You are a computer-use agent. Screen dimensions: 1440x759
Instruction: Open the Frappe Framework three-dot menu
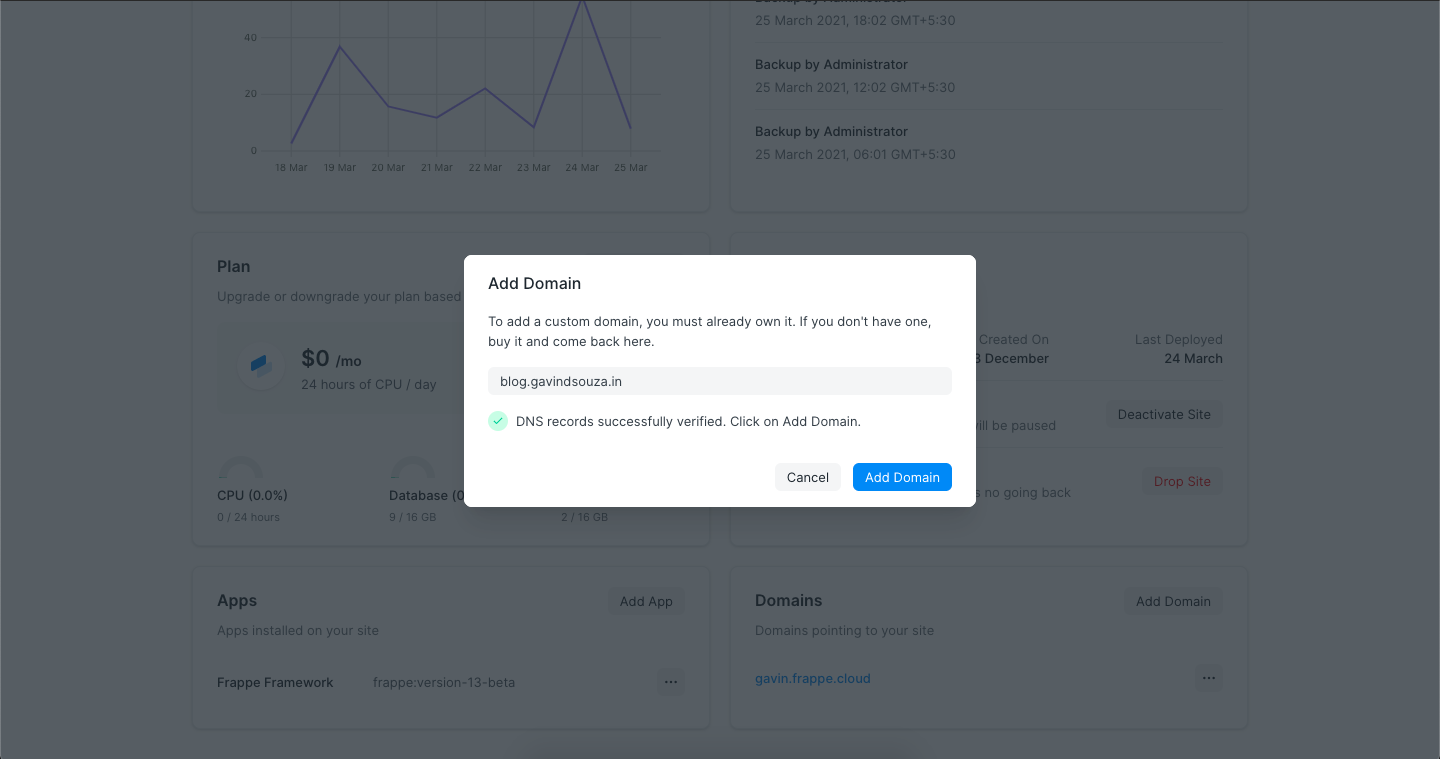(x=670, y=682)
